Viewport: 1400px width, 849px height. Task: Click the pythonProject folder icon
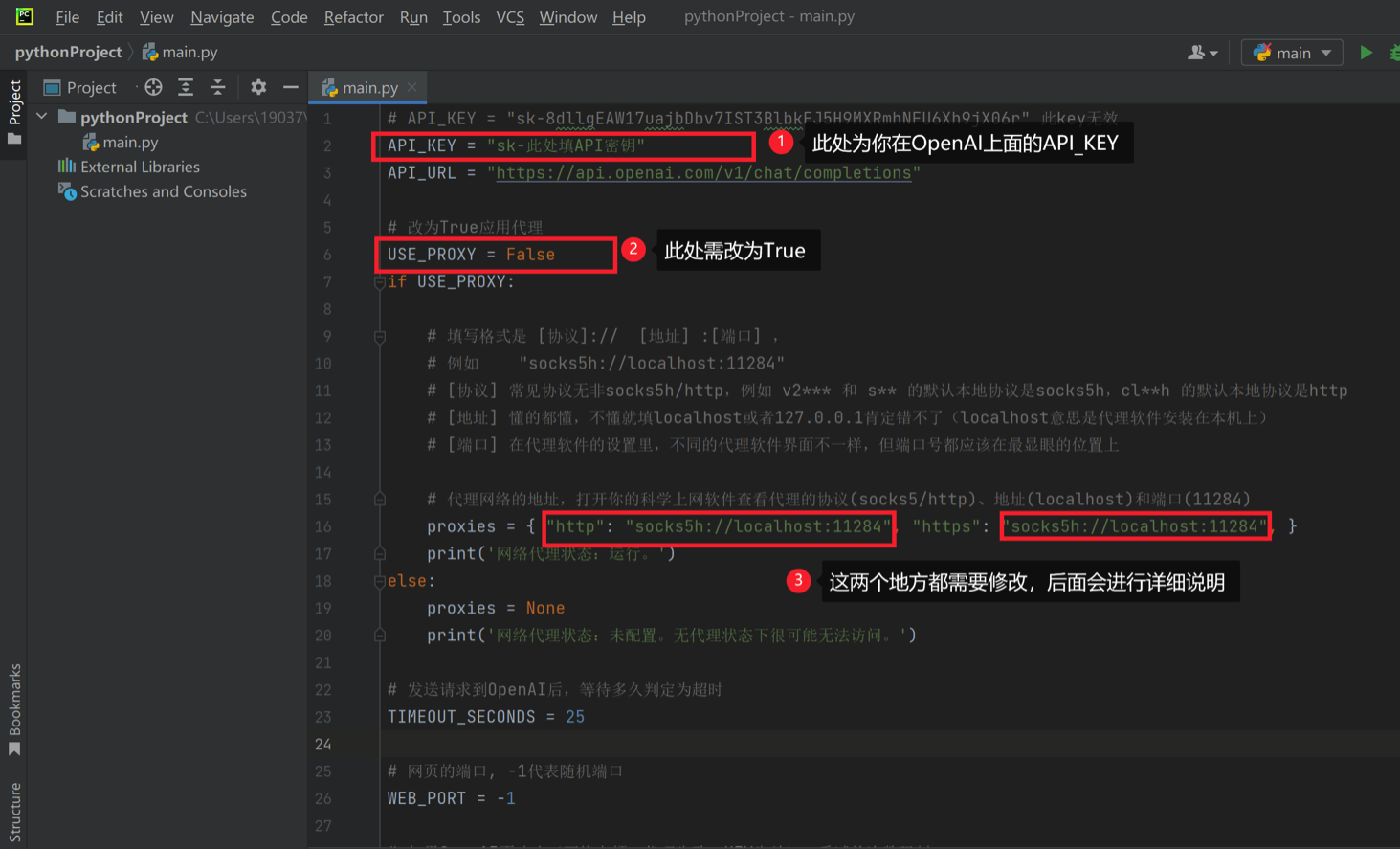pos(66,117)
